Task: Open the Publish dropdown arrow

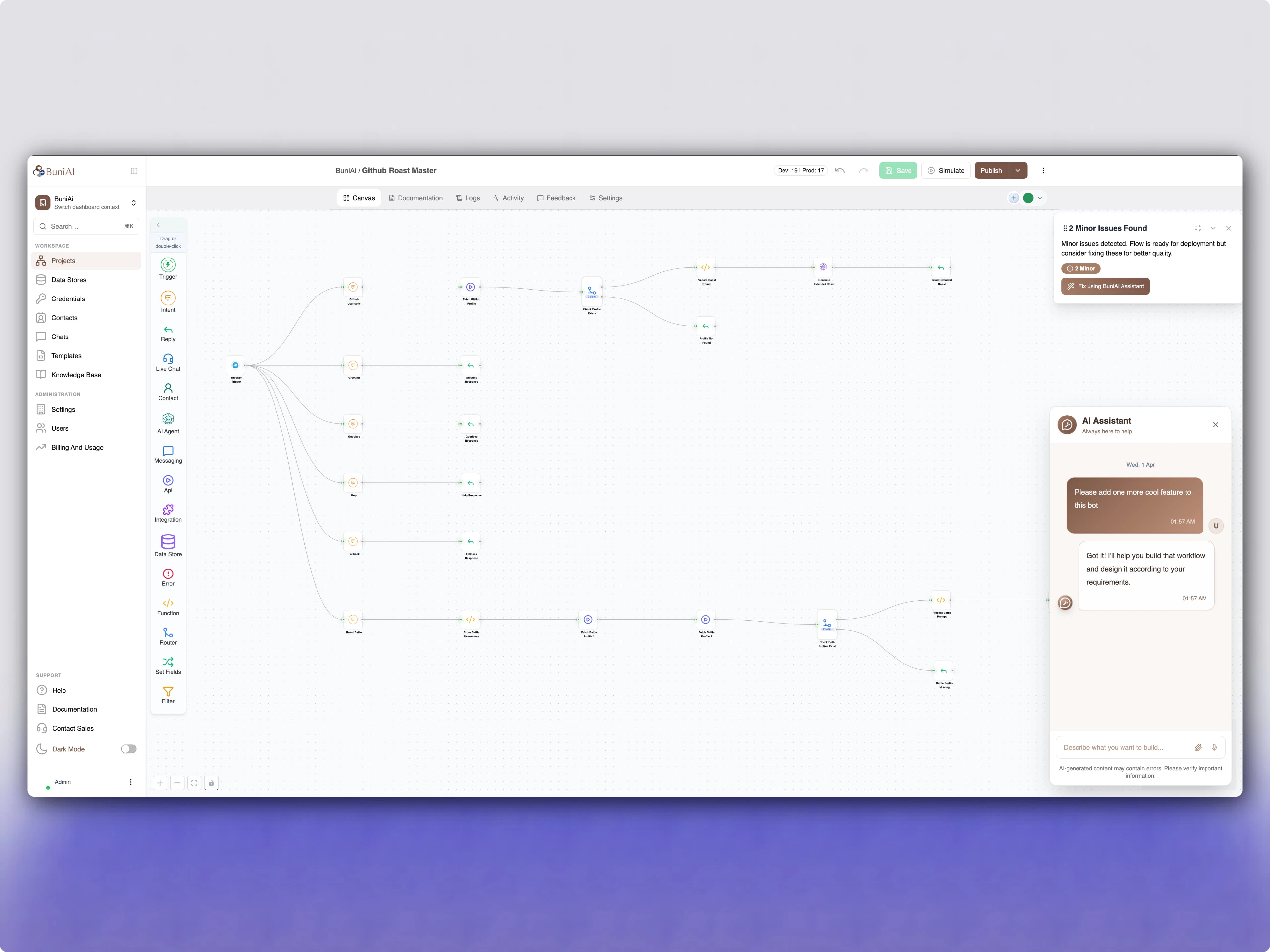Action: click(x=1017, y=170)
